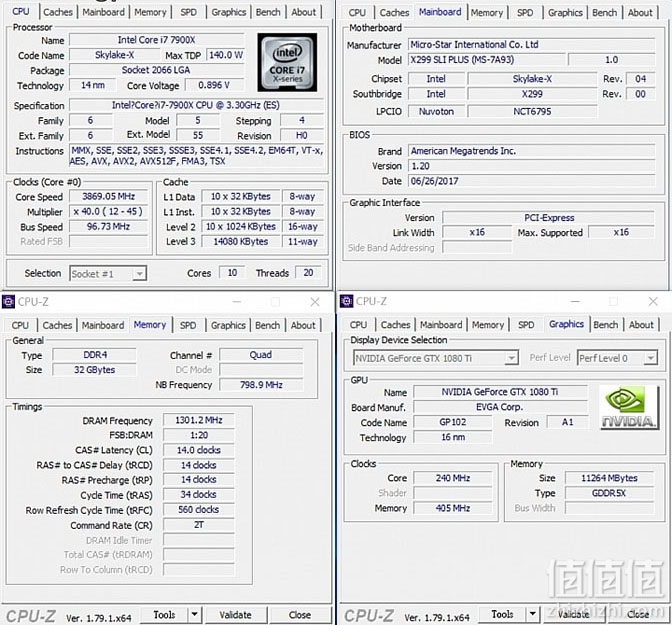Expand Tools dropdown arrow in Graphics window
Screen dimensions: 672x625
(532, 614)
